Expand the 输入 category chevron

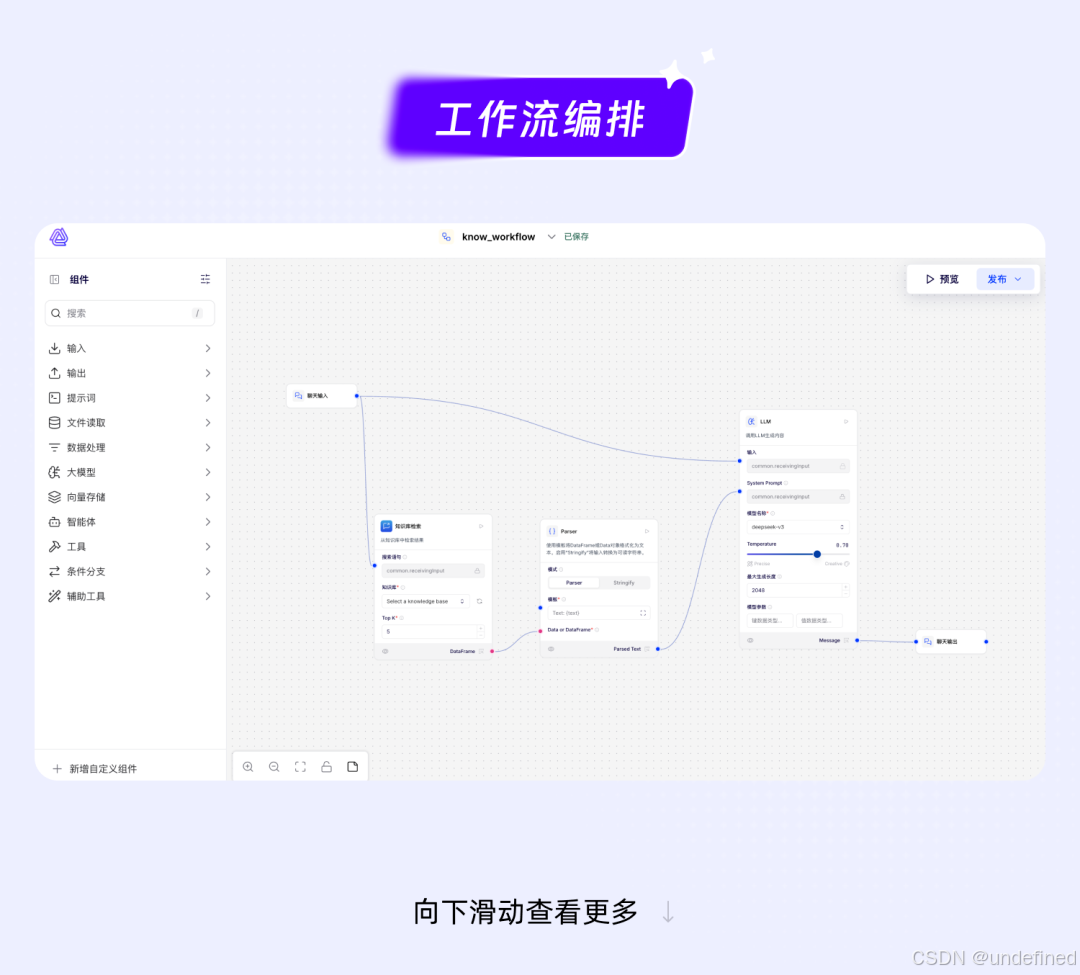207,348
